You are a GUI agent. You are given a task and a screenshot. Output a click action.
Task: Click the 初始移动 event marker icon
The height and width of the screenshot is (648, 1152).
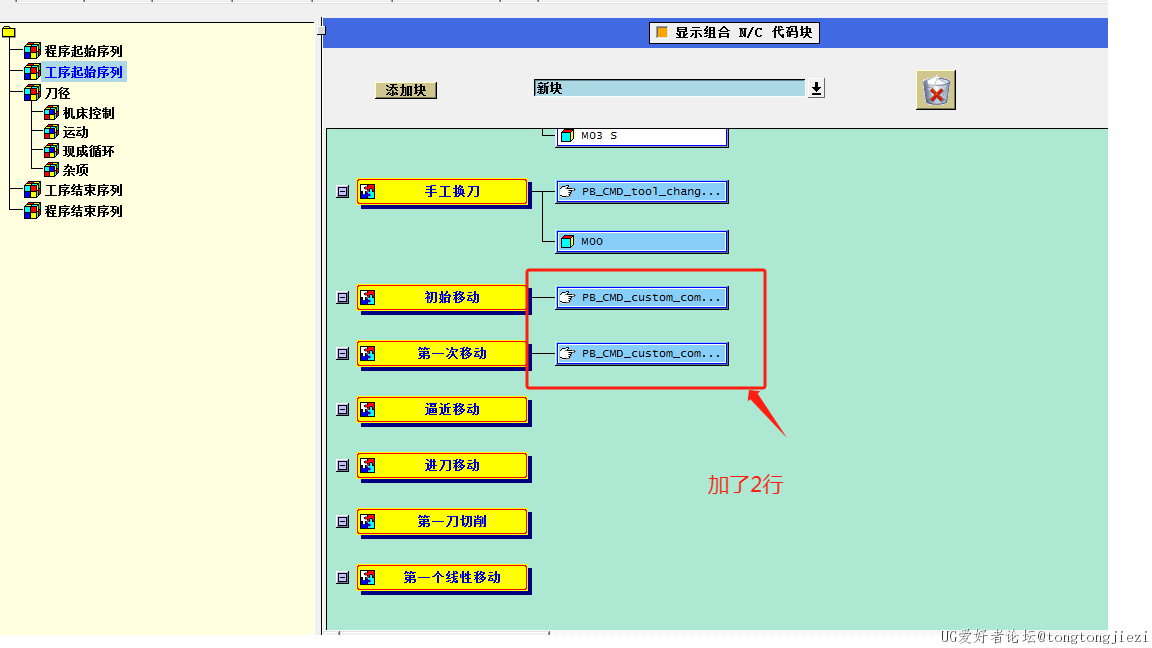[367, 298]
